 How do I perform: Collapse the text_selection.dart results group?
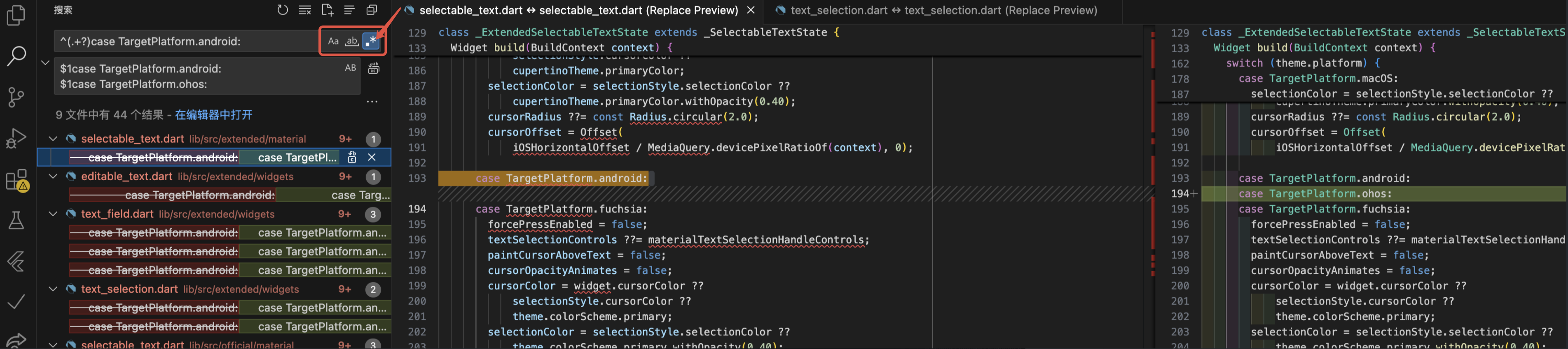(x=53, y=289)
